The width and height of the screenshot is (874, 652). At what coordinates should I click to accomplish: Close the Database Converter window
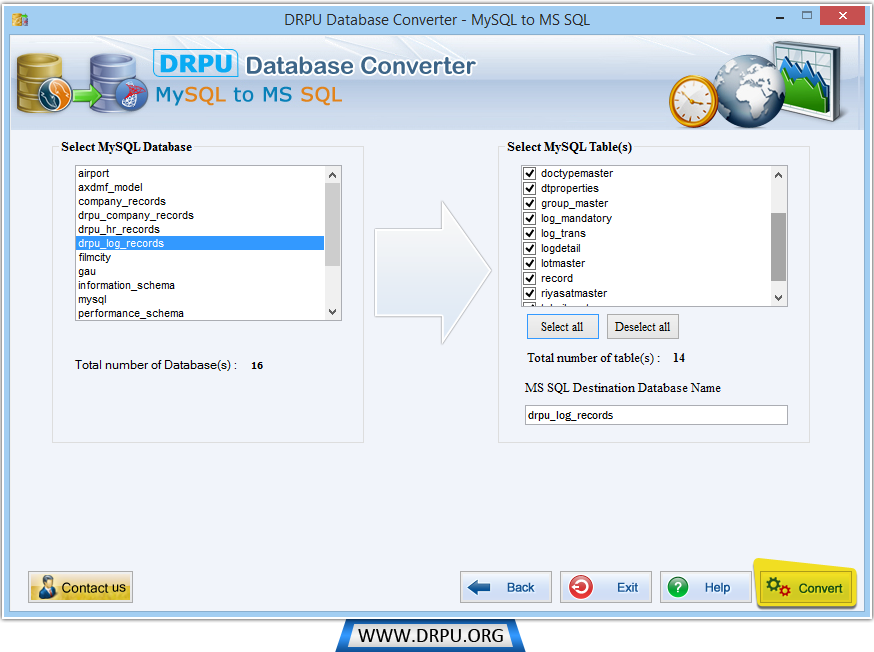tap(842, 16)
